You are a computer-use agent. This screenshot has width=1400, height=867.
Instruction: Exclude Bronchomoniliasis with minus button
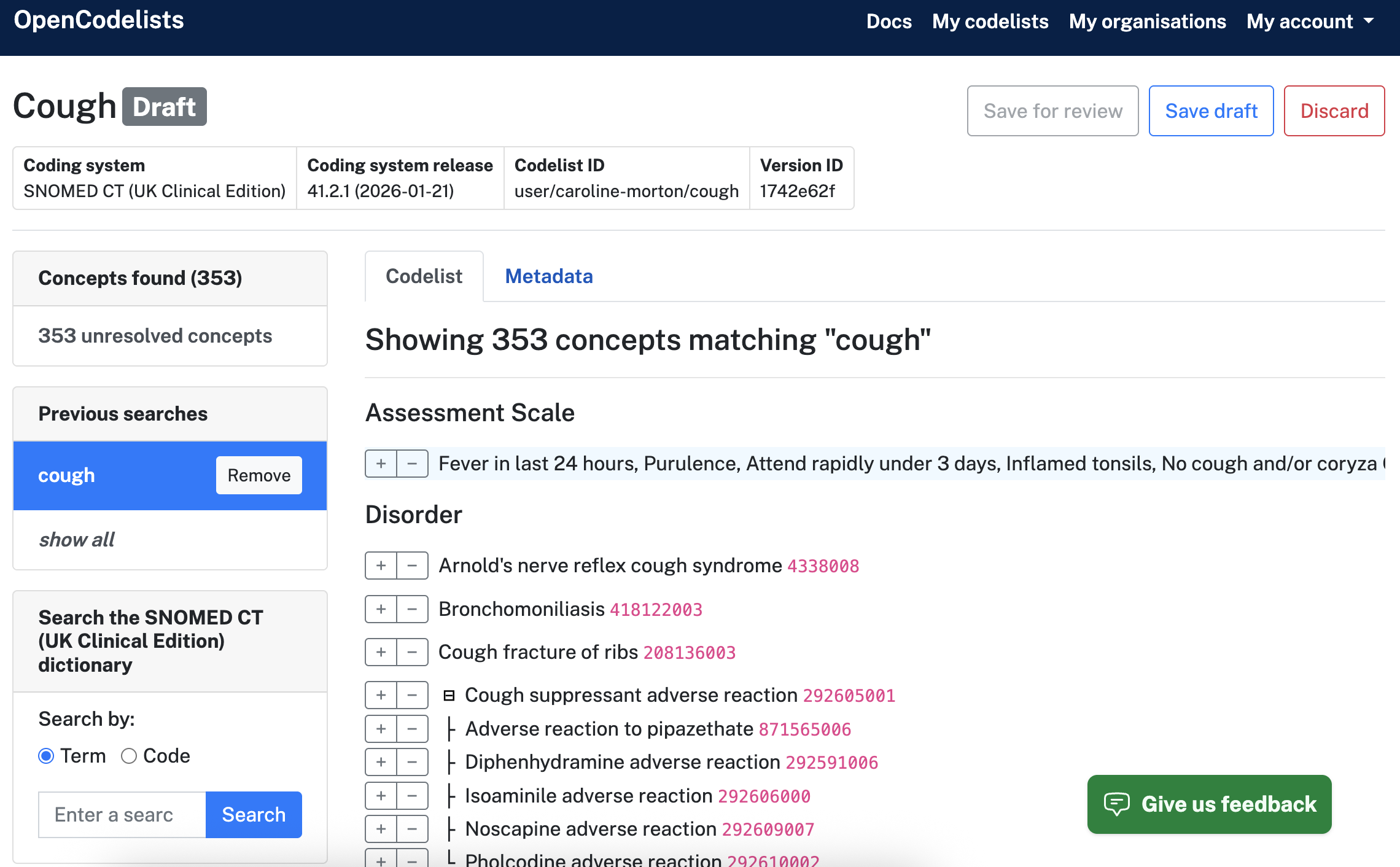[413, 609]
